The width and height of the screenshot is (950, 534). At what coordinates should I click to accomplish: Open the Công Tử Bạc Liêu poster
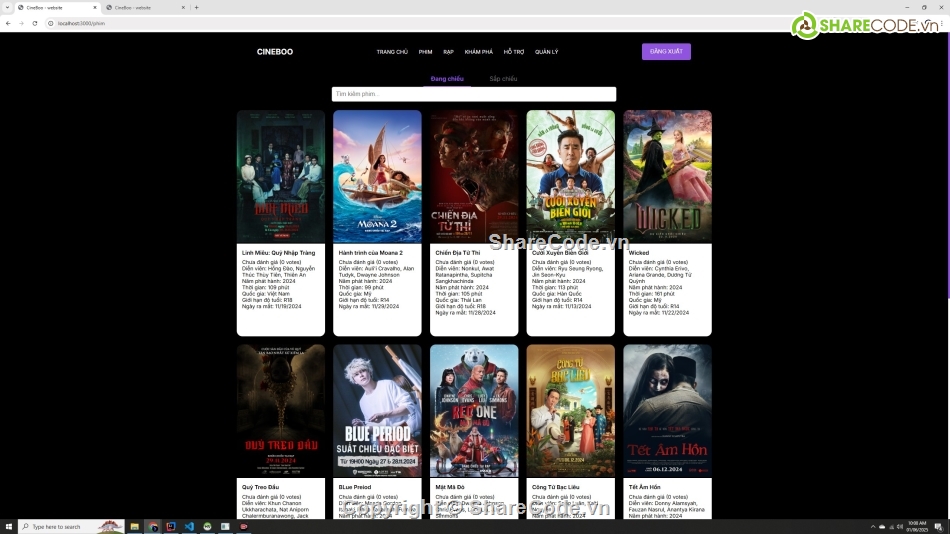(570, 411)
